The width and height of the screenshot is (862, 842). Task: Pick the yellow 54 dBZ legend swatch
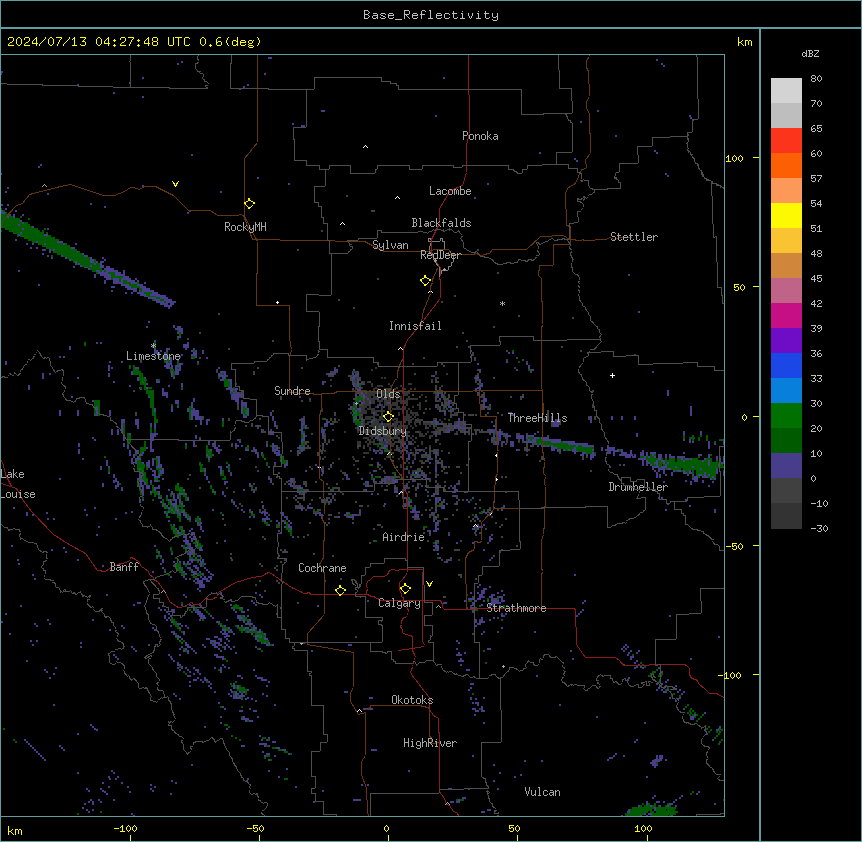[x=786, y=215]
